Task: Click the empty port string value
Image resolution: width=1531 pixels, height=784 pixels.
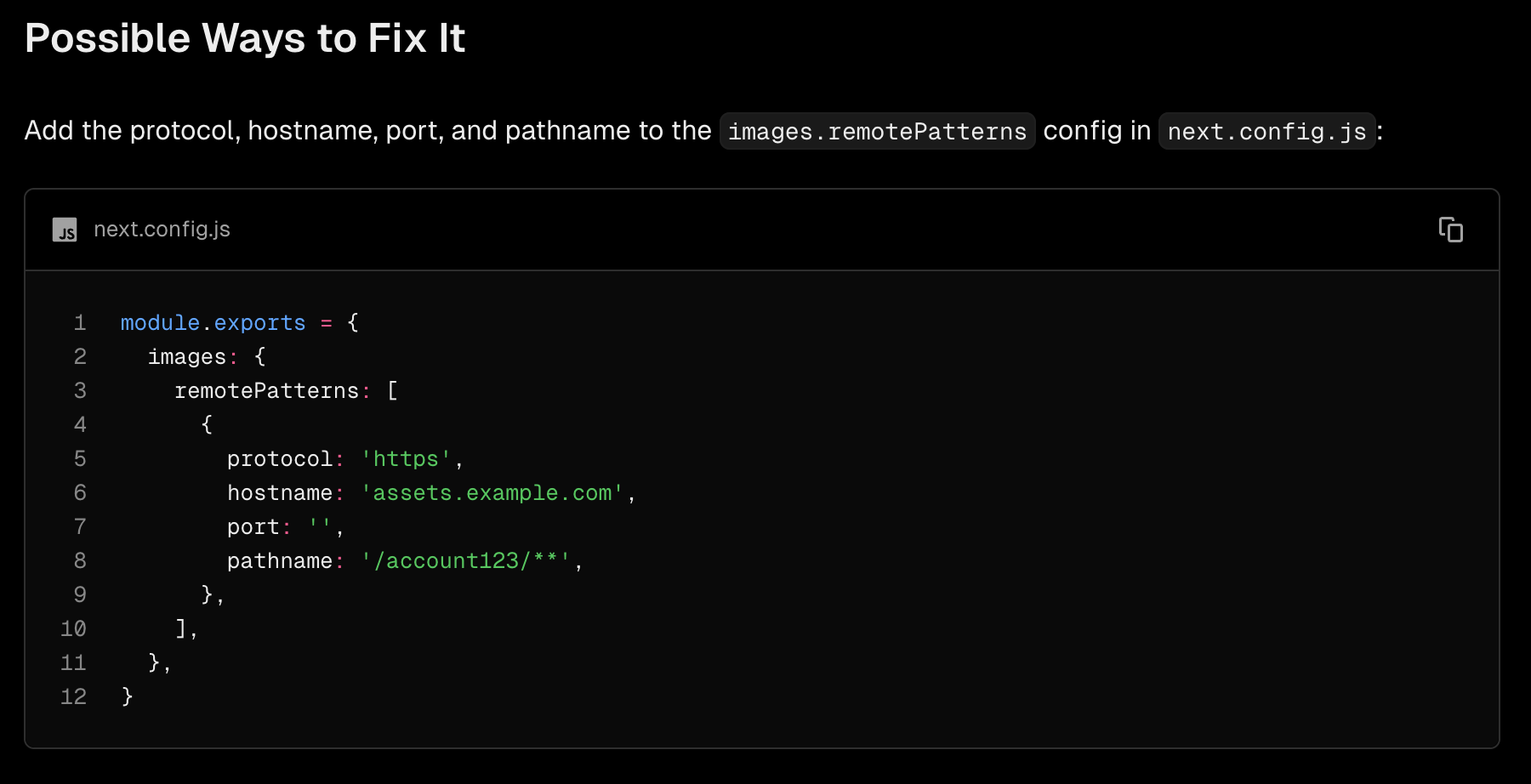Action: point(320,527)
